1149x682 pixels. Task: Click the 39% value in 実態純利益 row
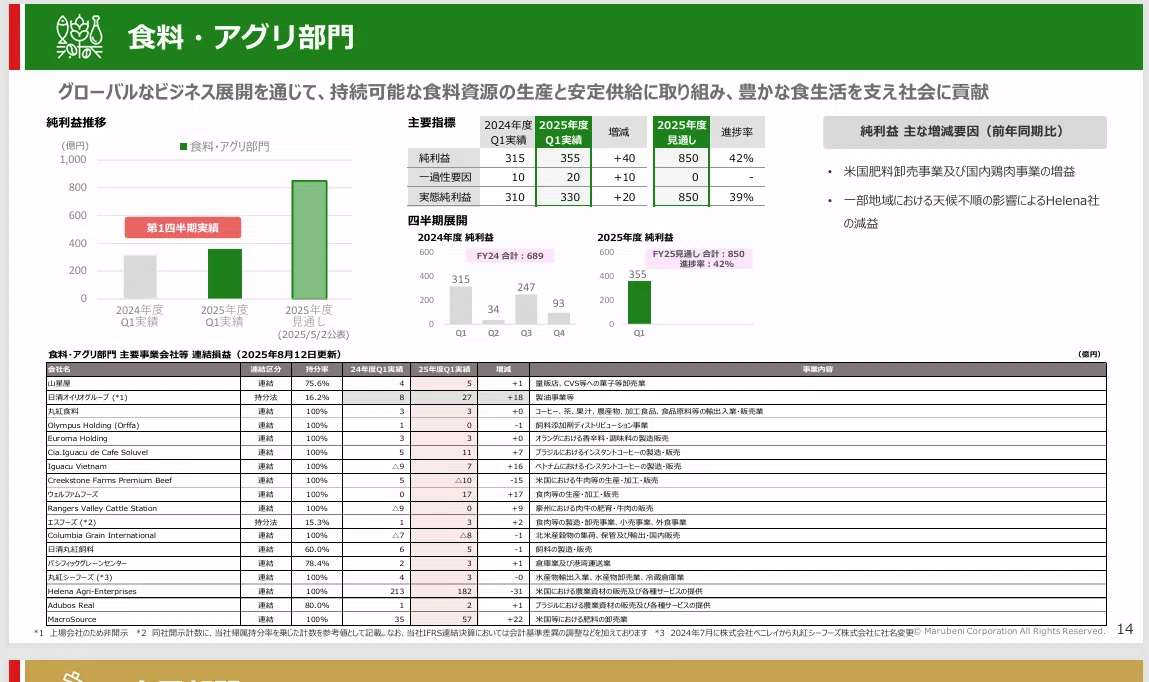coord(741,197)
